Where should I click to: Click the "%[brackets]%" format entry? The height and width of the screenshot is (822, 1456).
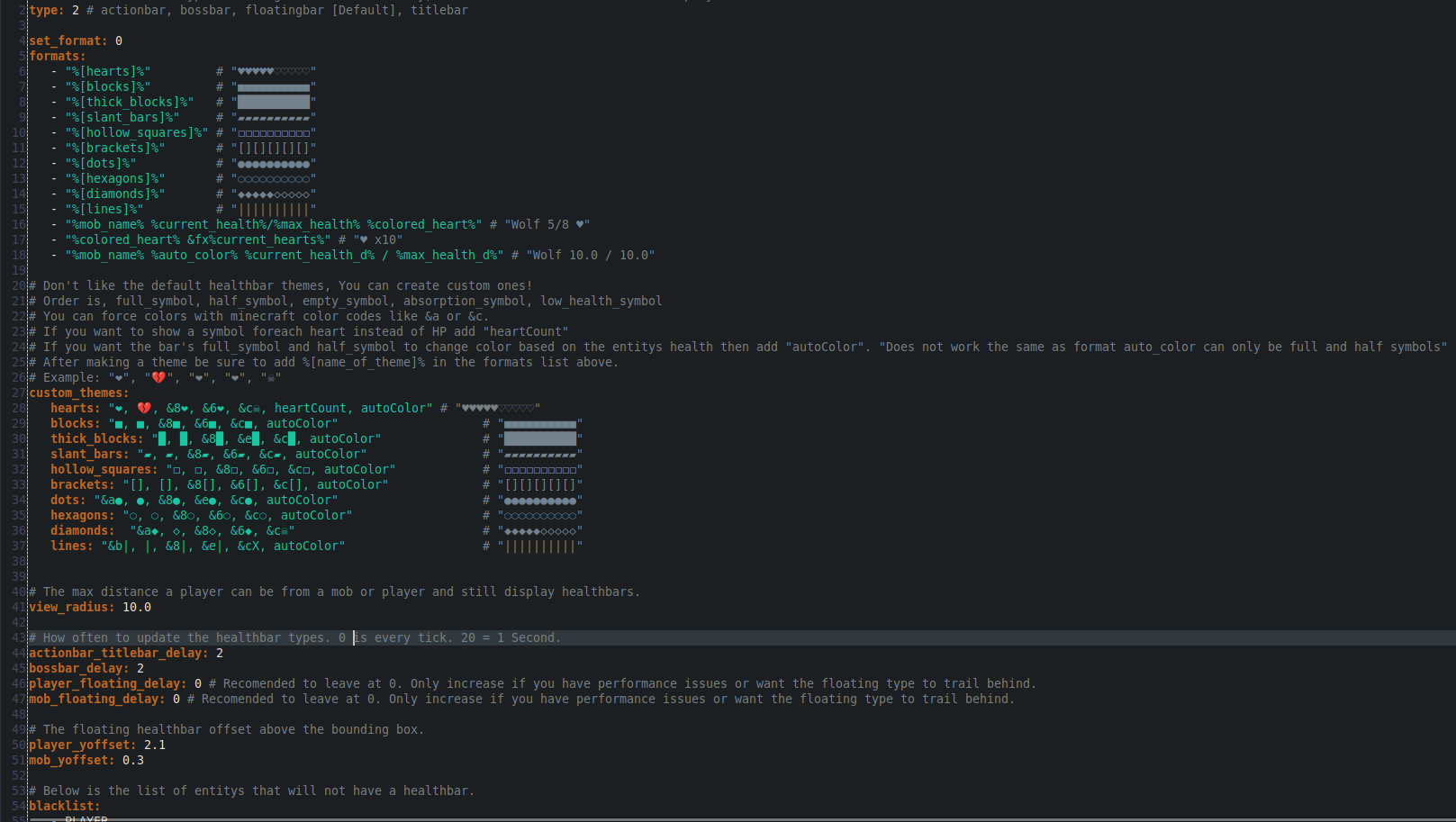coord(115,148)
